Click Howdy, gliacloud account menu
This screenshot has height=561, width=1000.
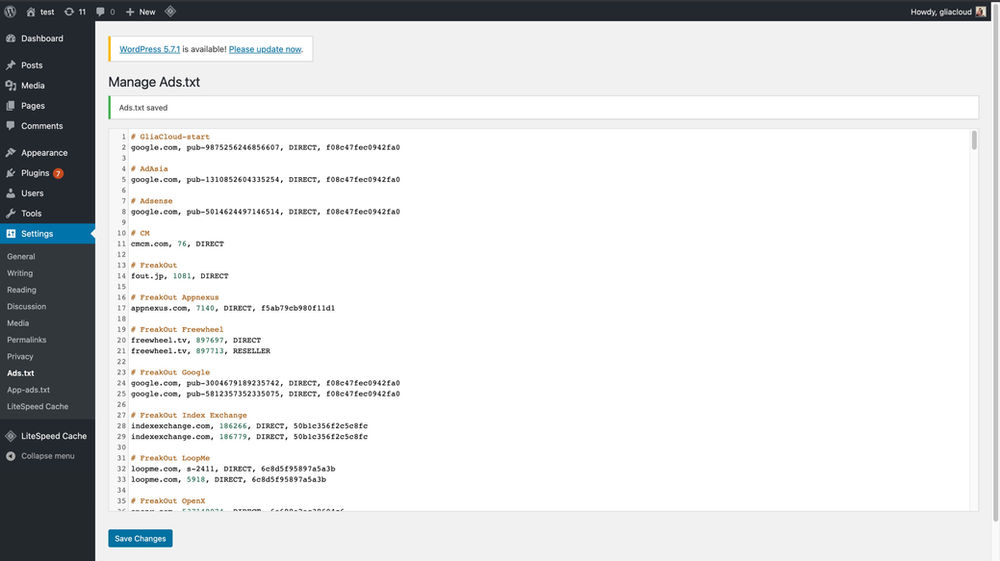[x=948, y=11]
